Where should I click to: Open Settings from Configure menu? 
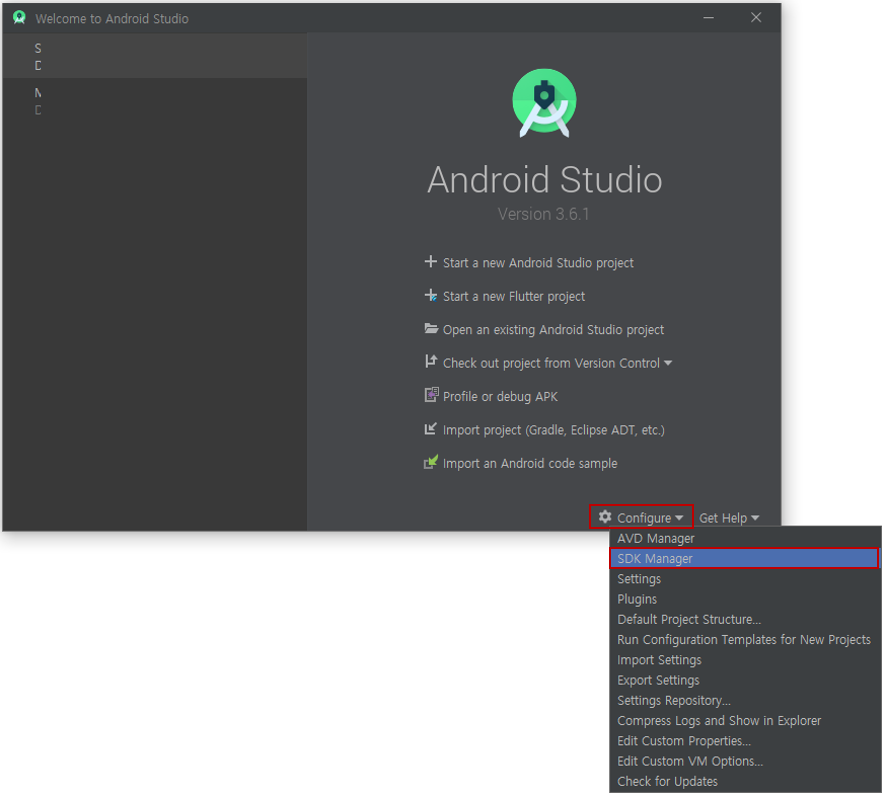point(746,580)
